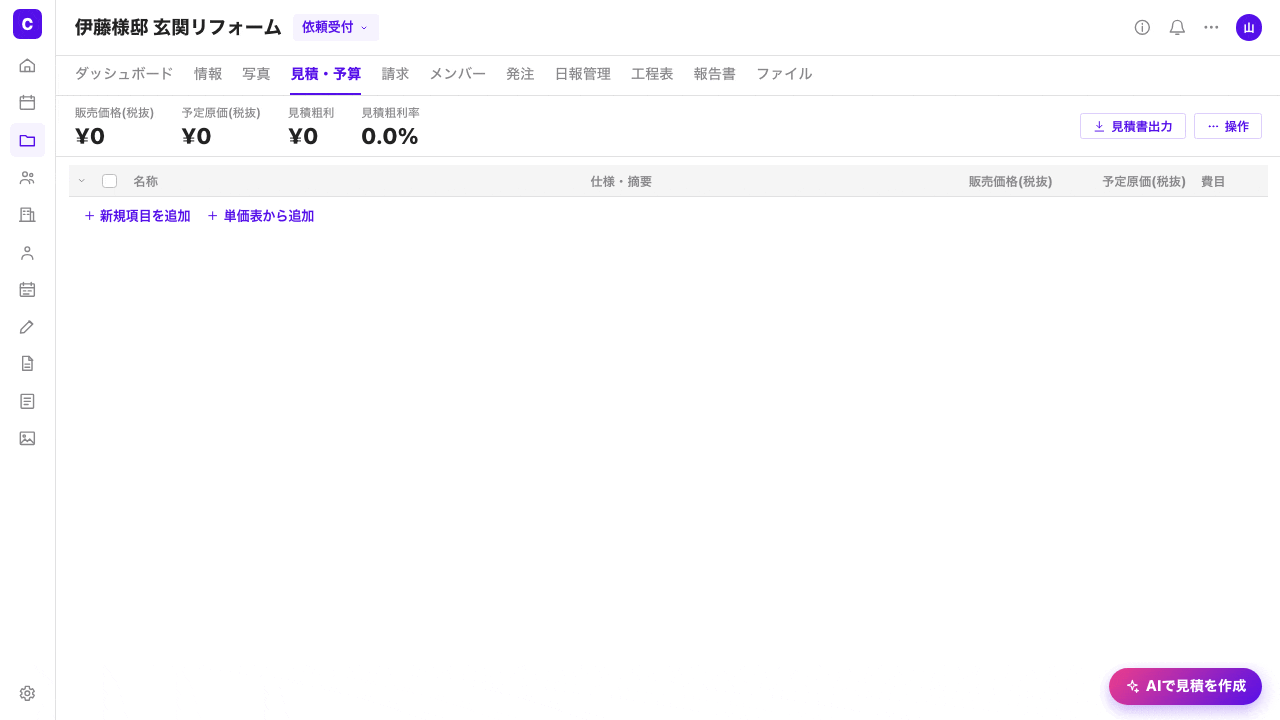Switch to the 発注 tab
The image size is (1280, 720).
520,74
